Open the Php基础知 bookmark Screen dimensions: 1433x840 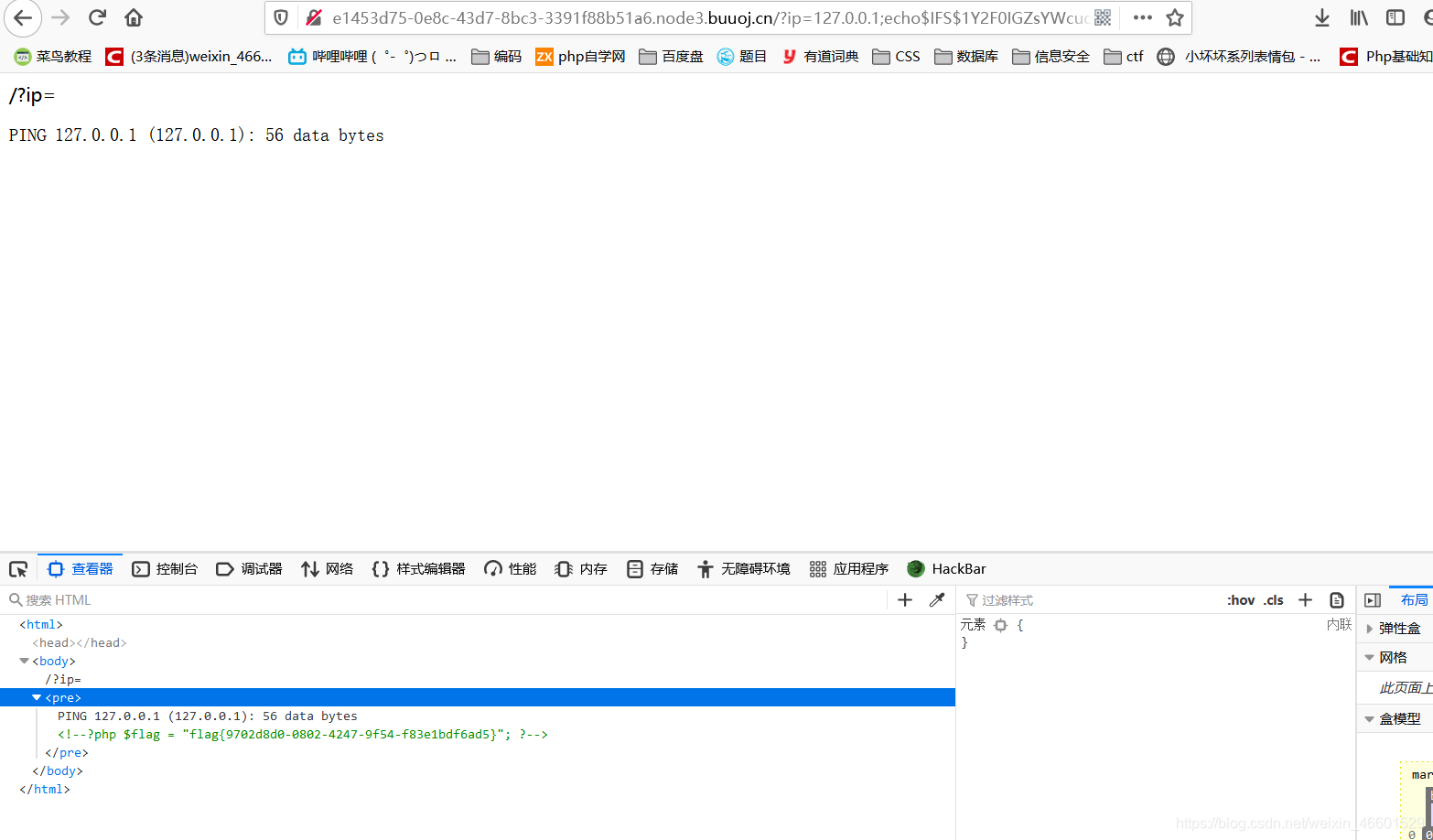[1385, 57]
